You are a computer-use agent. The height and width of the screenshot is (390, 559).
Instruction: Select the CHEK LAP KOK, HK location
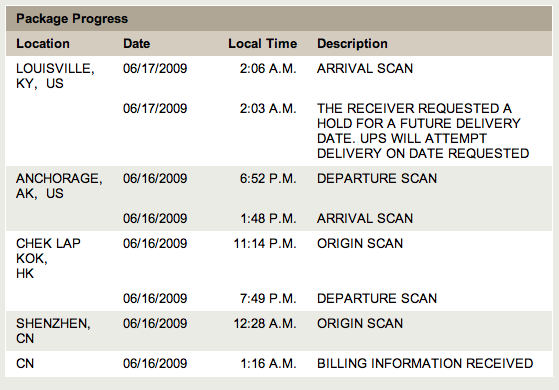click(48, 258)
